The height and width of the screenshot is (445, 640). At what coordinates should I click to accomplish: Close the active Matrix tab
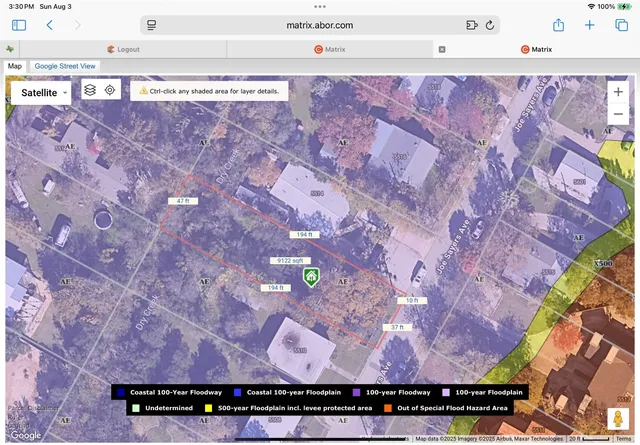click(442, 48)
